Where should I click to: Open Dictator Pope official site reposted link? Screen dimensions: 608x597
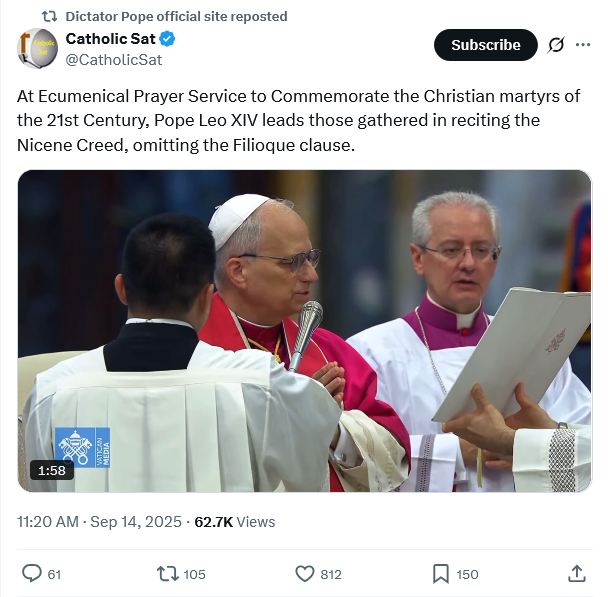pyautogui.click(x=176, y=16)
